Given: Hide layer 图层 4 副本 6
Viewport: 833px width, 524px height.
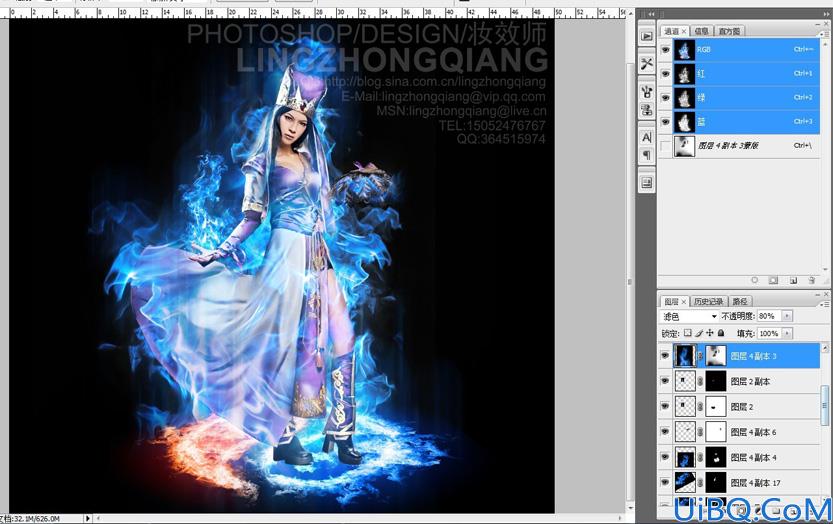Looking at the screenshot, I should [665, 432].
